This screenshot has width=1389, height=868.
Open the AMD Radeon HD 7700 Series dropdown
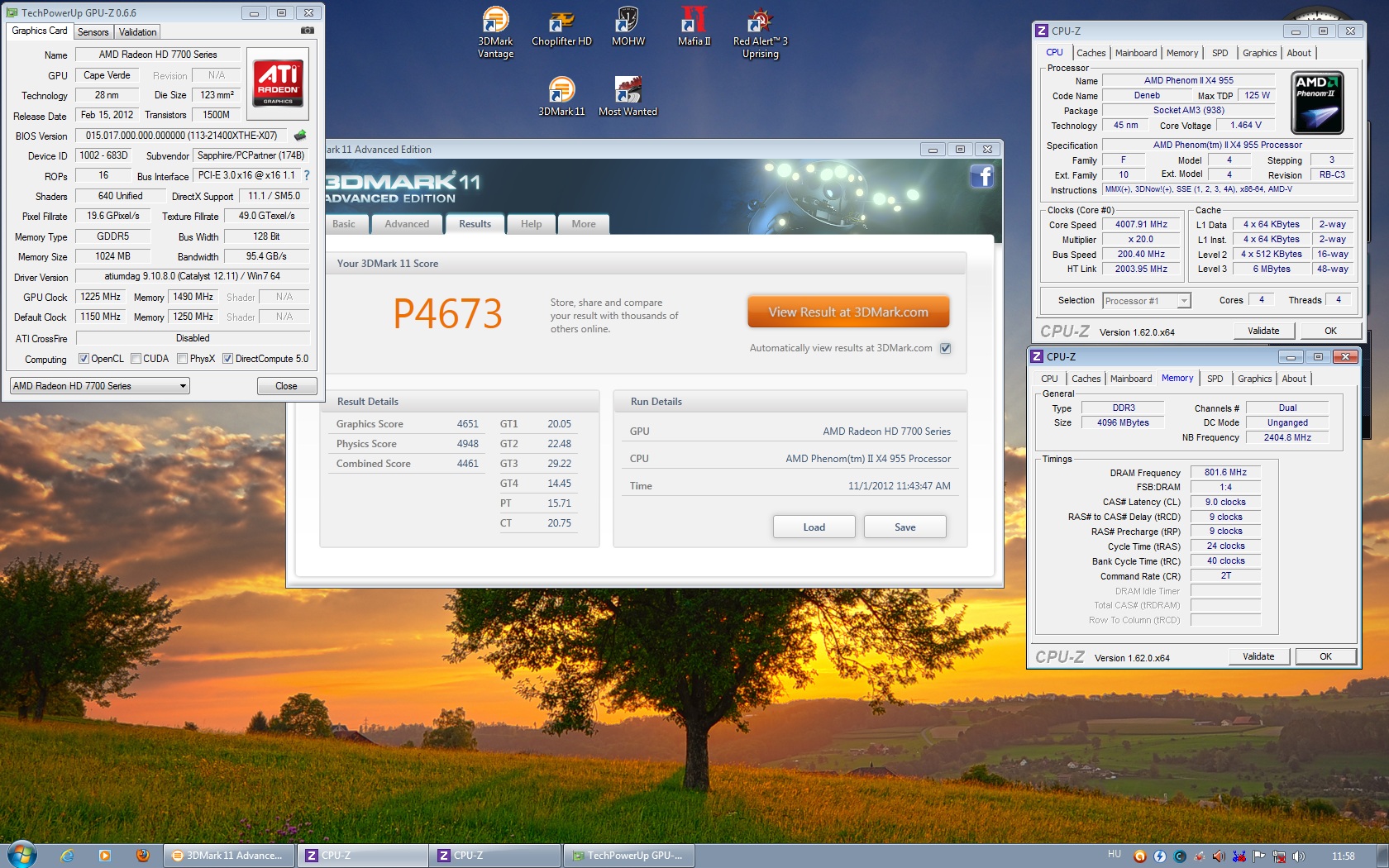(99, 386)
